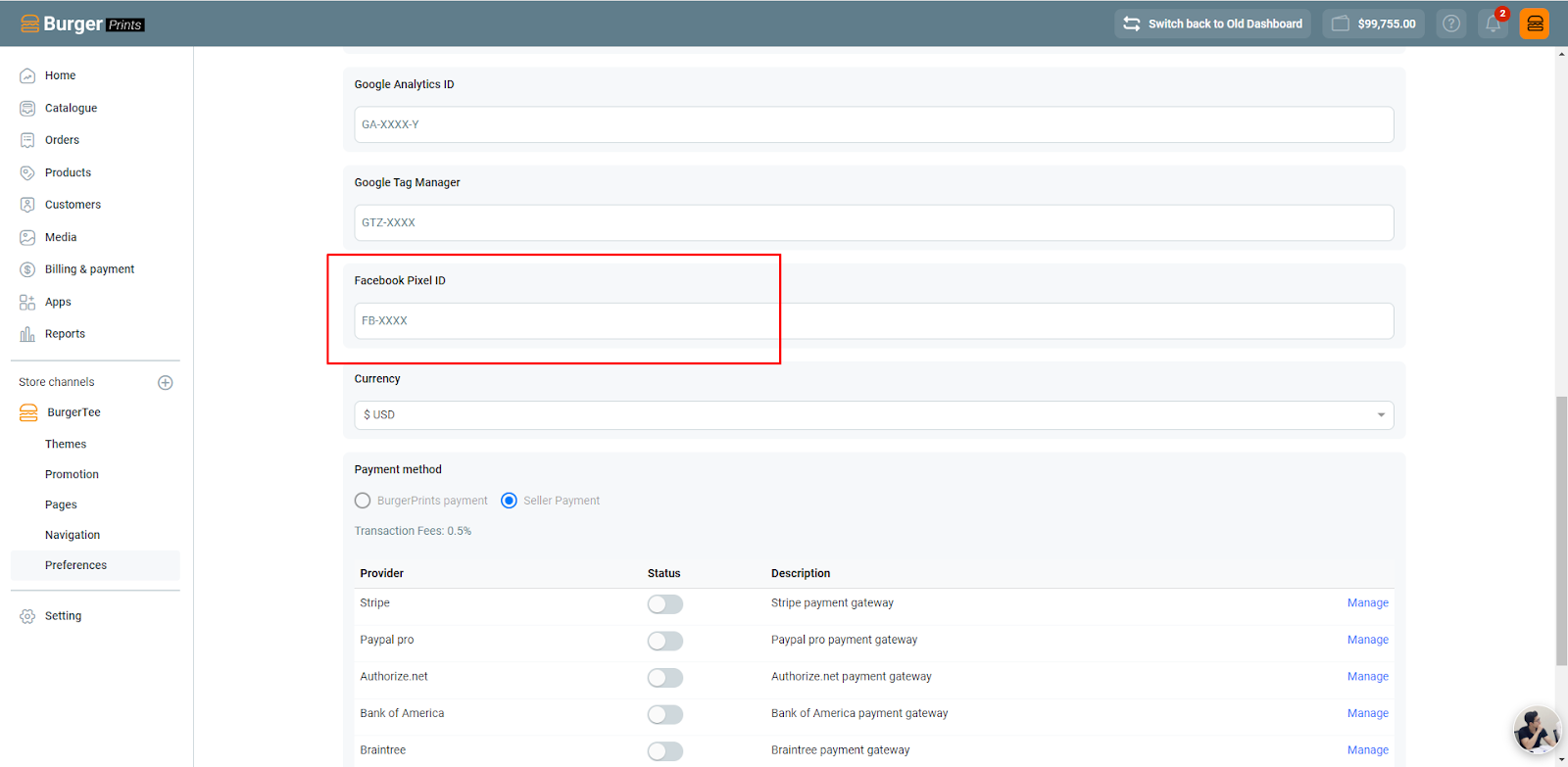The image size is (1568, 767).
Task: Open Navigation under BurgerTee
Action: (x=73, y=535)
